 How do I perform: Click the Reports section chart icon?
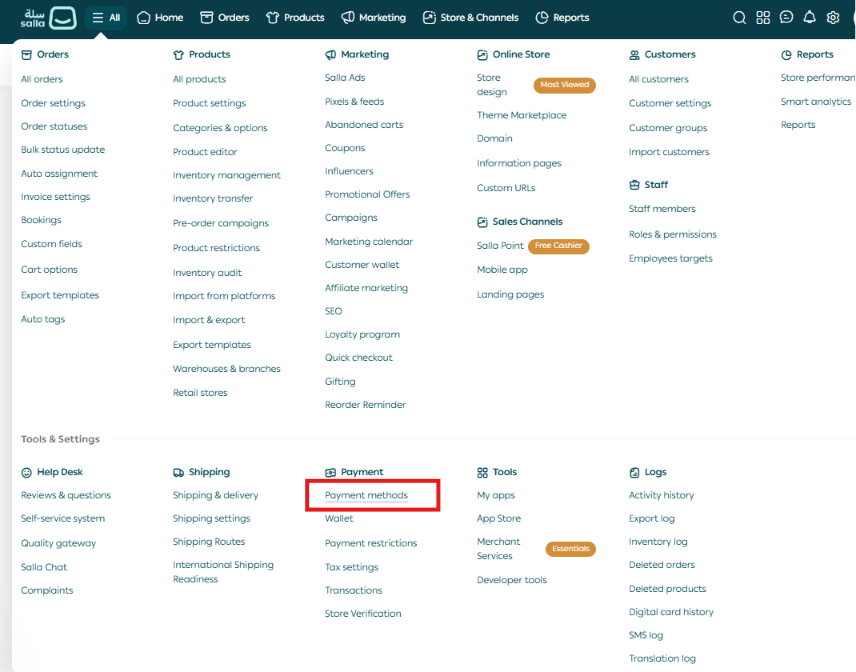point(786,55)
